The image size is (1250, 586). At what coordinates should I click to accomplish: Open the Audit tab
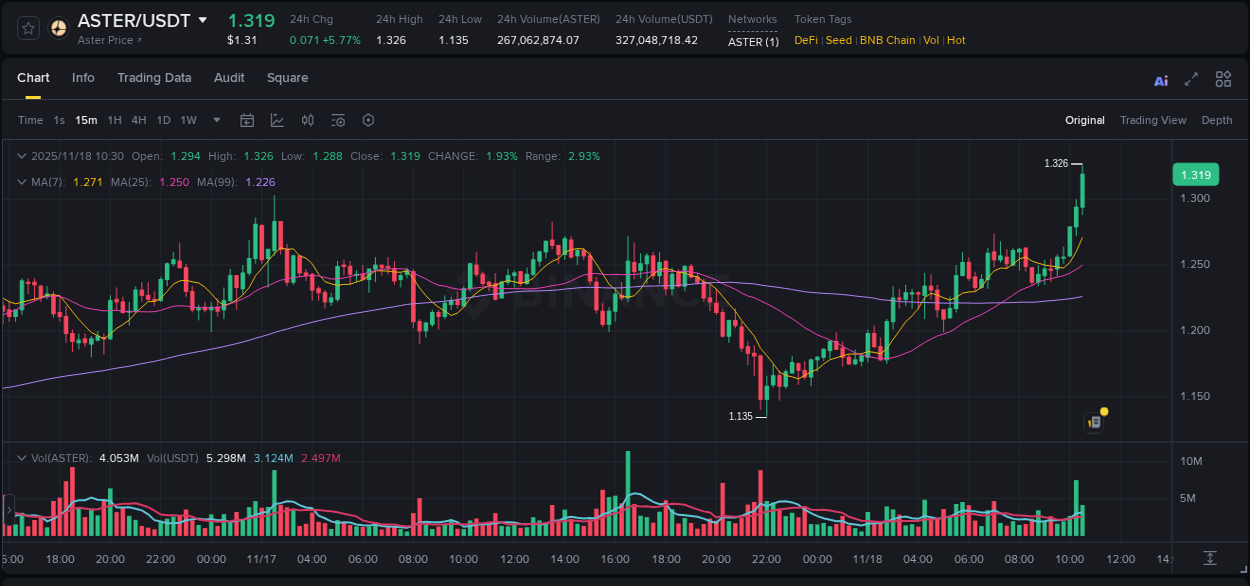(x=229, y=78)
